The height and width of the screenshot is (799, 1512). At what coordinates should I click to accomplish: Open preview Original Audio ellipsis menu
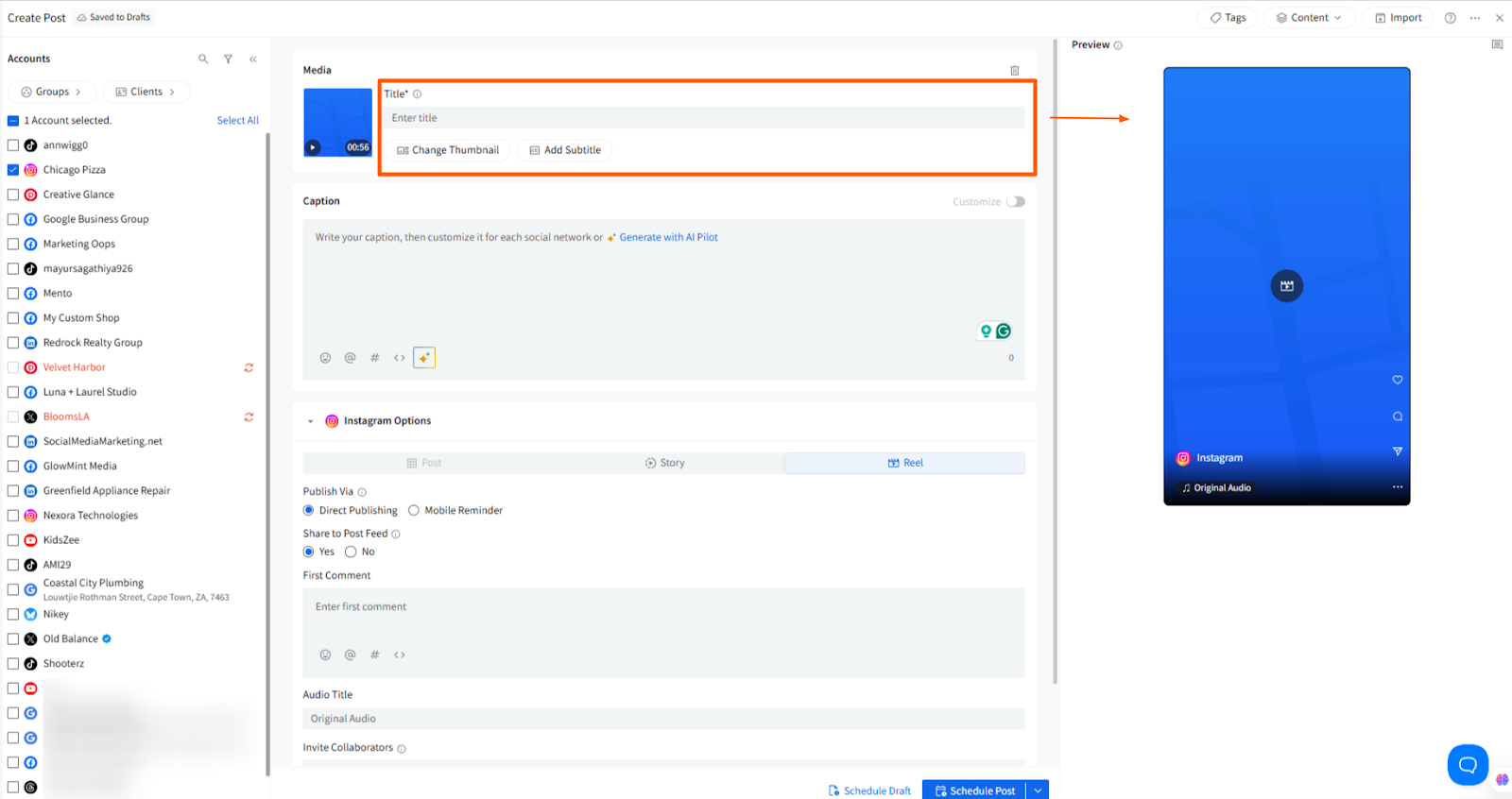(x=1398, y=487)
